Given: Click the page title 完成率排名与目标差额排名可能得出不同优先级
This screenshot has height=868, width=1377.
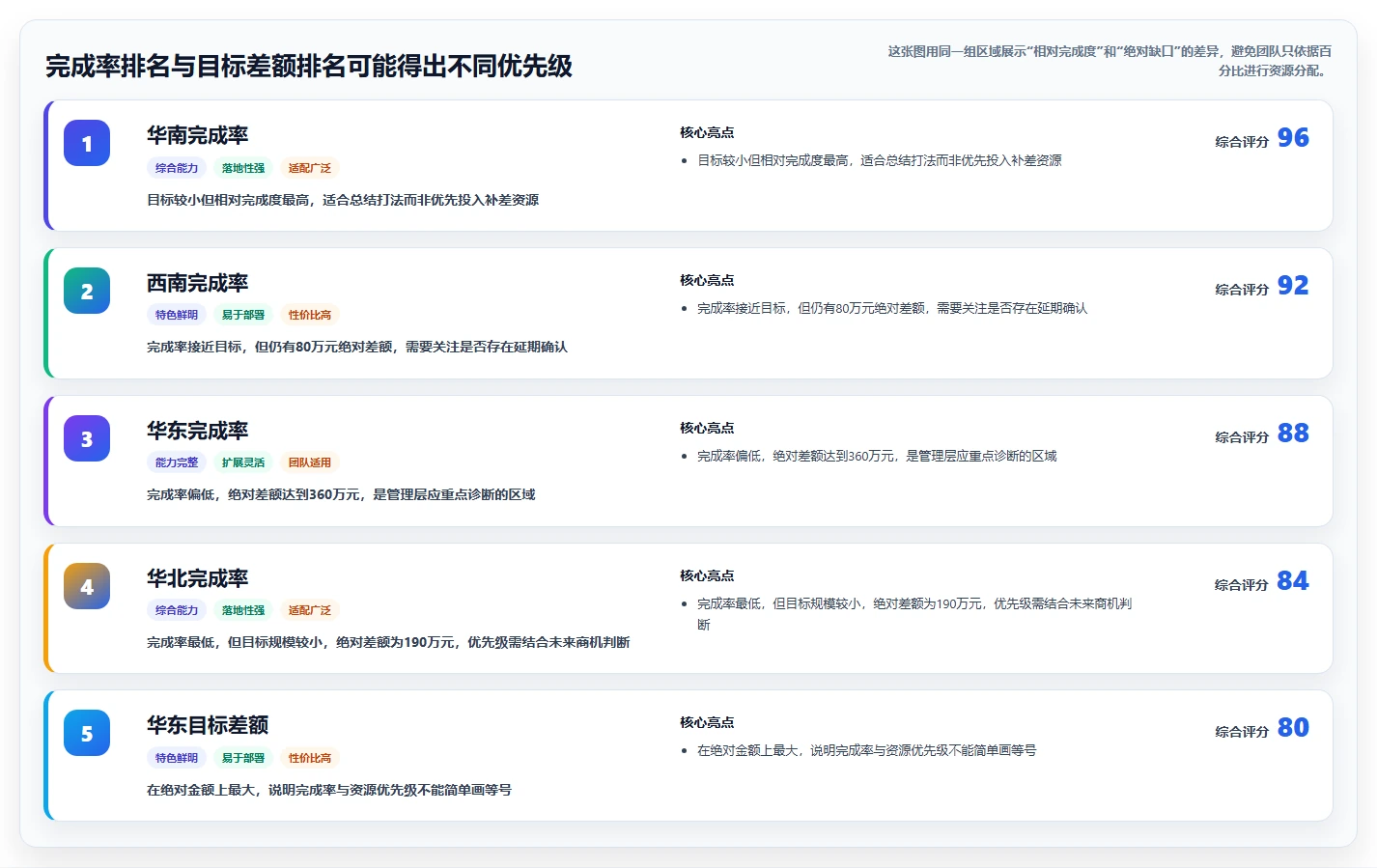Looking at the screenshot, I should coord(309,67).
